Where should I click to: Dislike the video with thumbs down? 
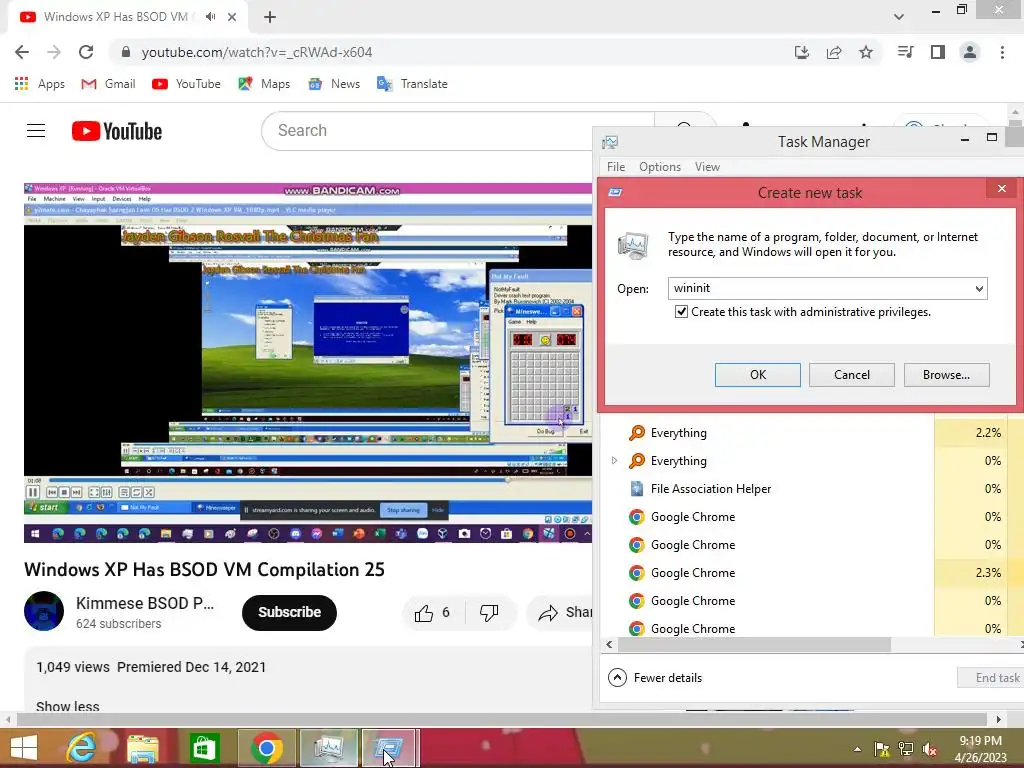489,613
